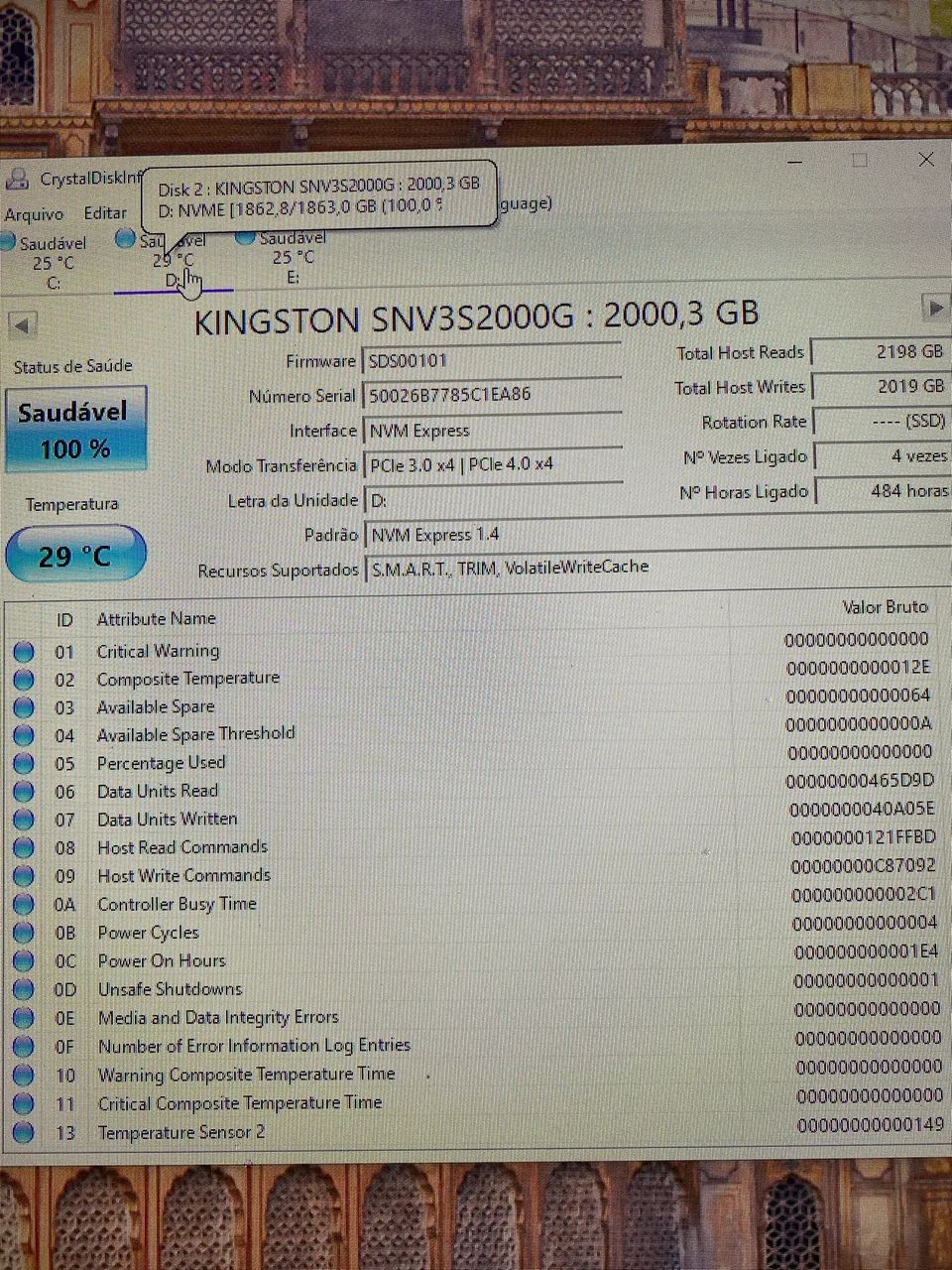
Task: Click status circle of Data Units Written row
Action: tap(24, 821)
